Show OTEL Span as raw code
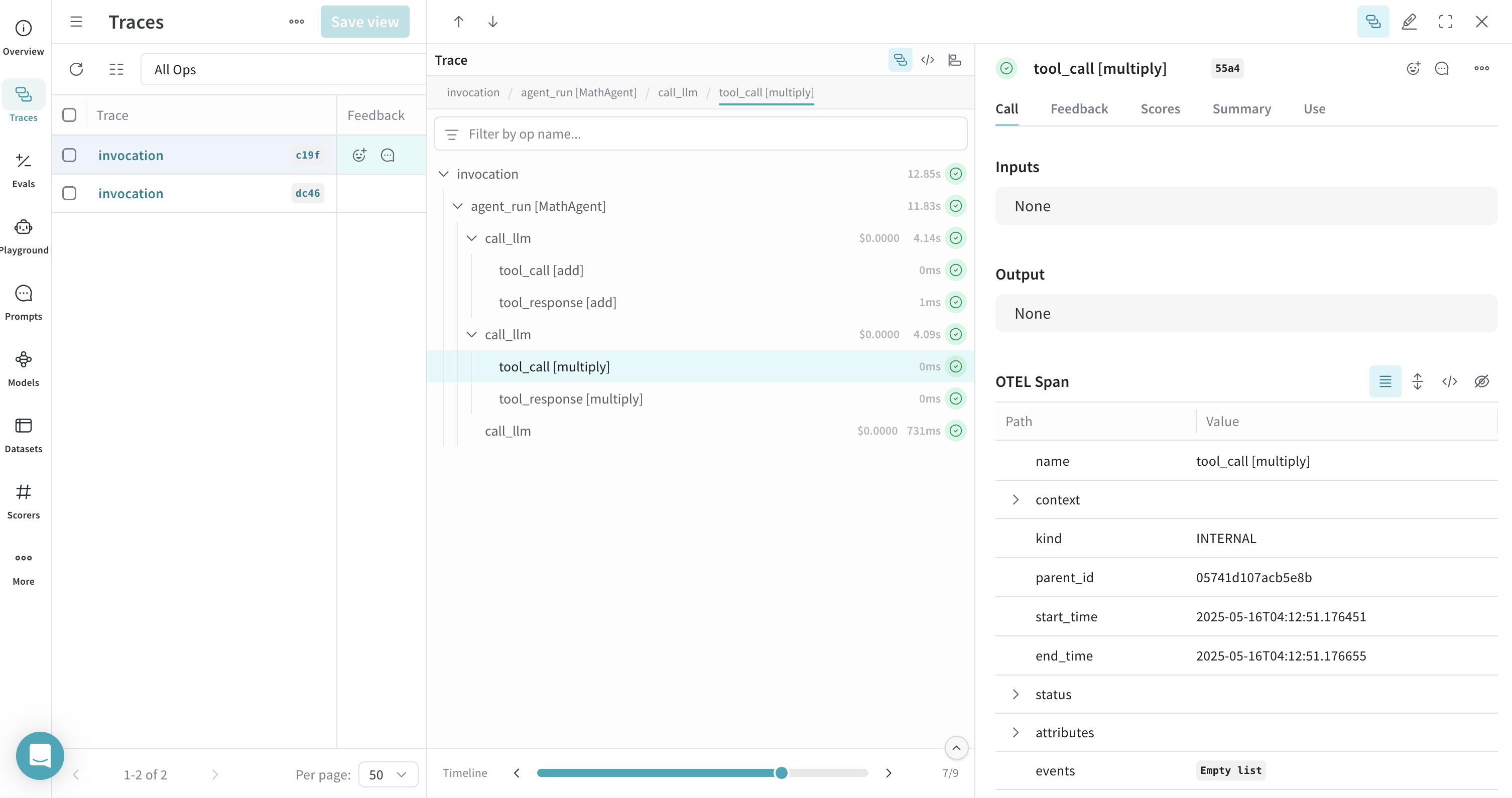The width and height of the screenshot is (1512, 798). pos(1449,381)
